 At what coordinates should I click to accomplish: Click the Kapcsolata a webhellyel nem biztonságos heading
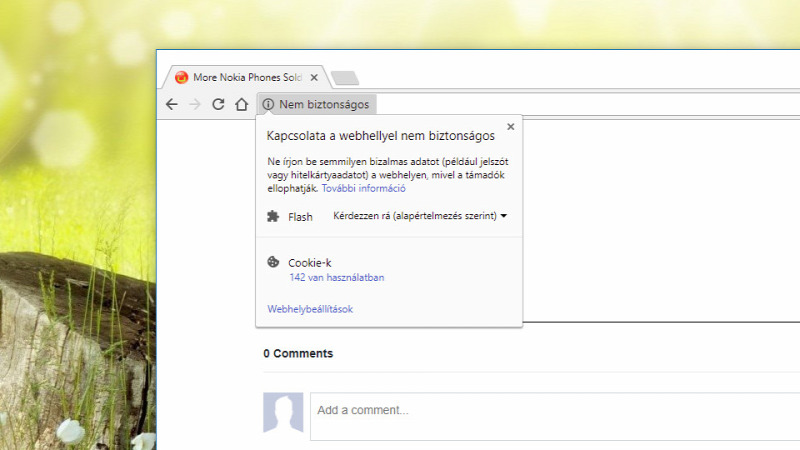coord(381,136)
